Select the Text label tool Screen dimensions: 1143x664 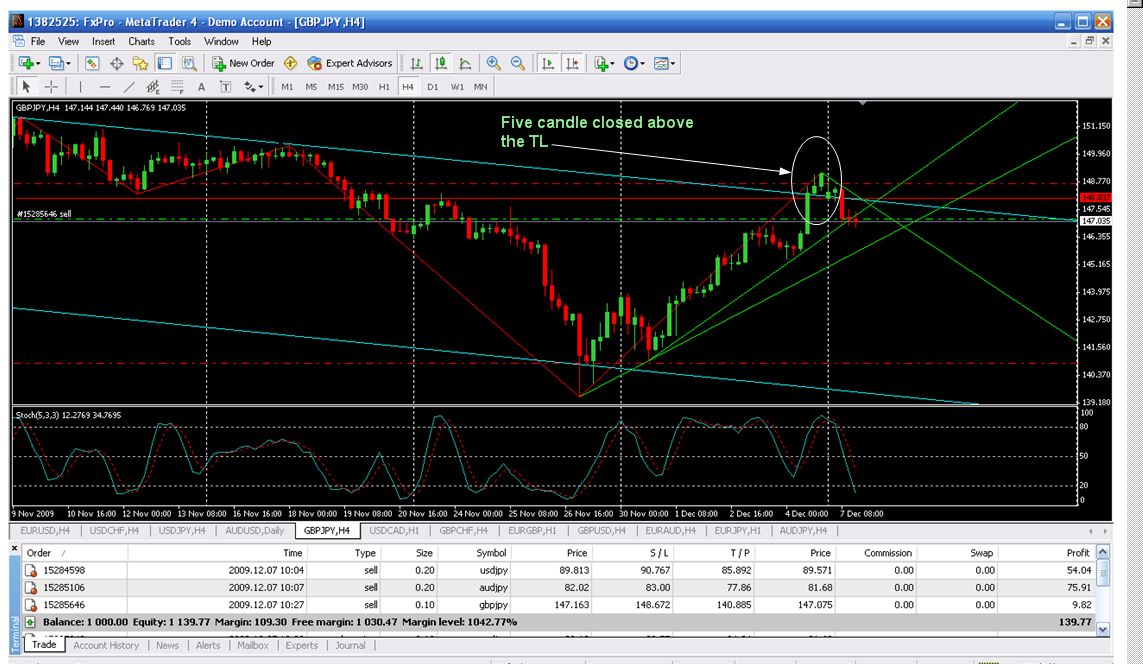coord(226,87)
